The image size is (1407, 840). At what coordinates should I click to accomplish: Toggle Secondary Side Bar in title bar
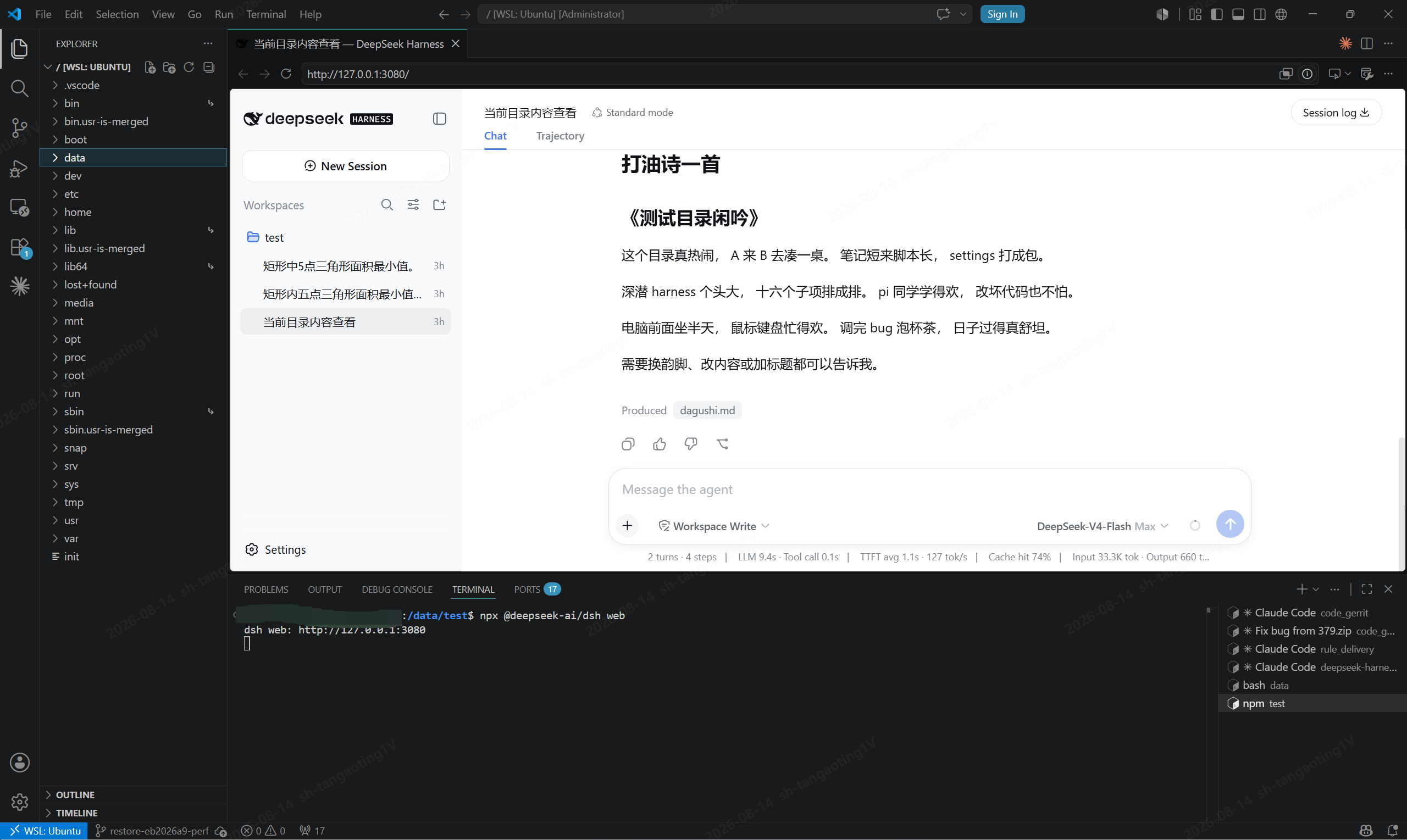(x=1259, y=14)
